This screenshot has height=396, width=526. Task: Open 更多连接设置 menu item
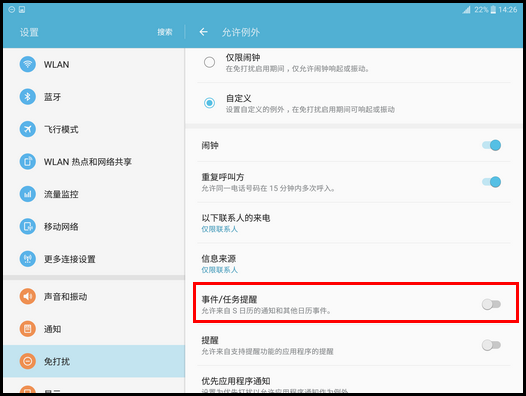point(94,259)
